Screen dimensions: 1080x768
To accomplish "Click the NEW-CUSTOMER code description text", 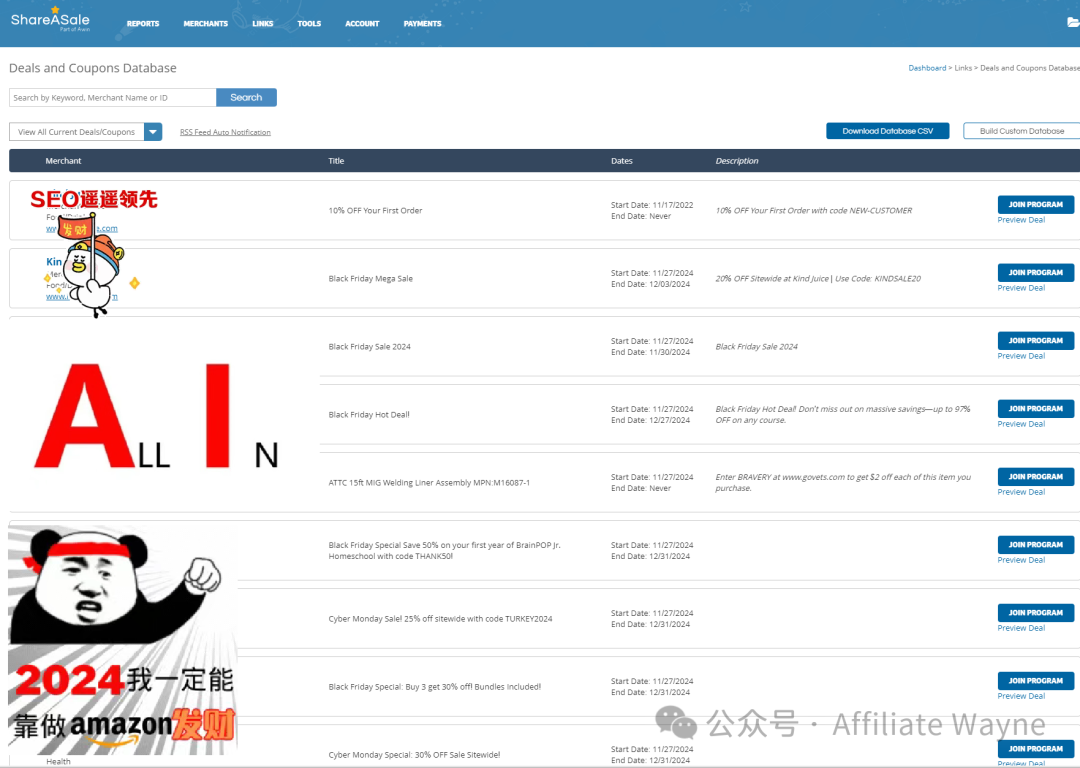I will (x=813, y=211).
